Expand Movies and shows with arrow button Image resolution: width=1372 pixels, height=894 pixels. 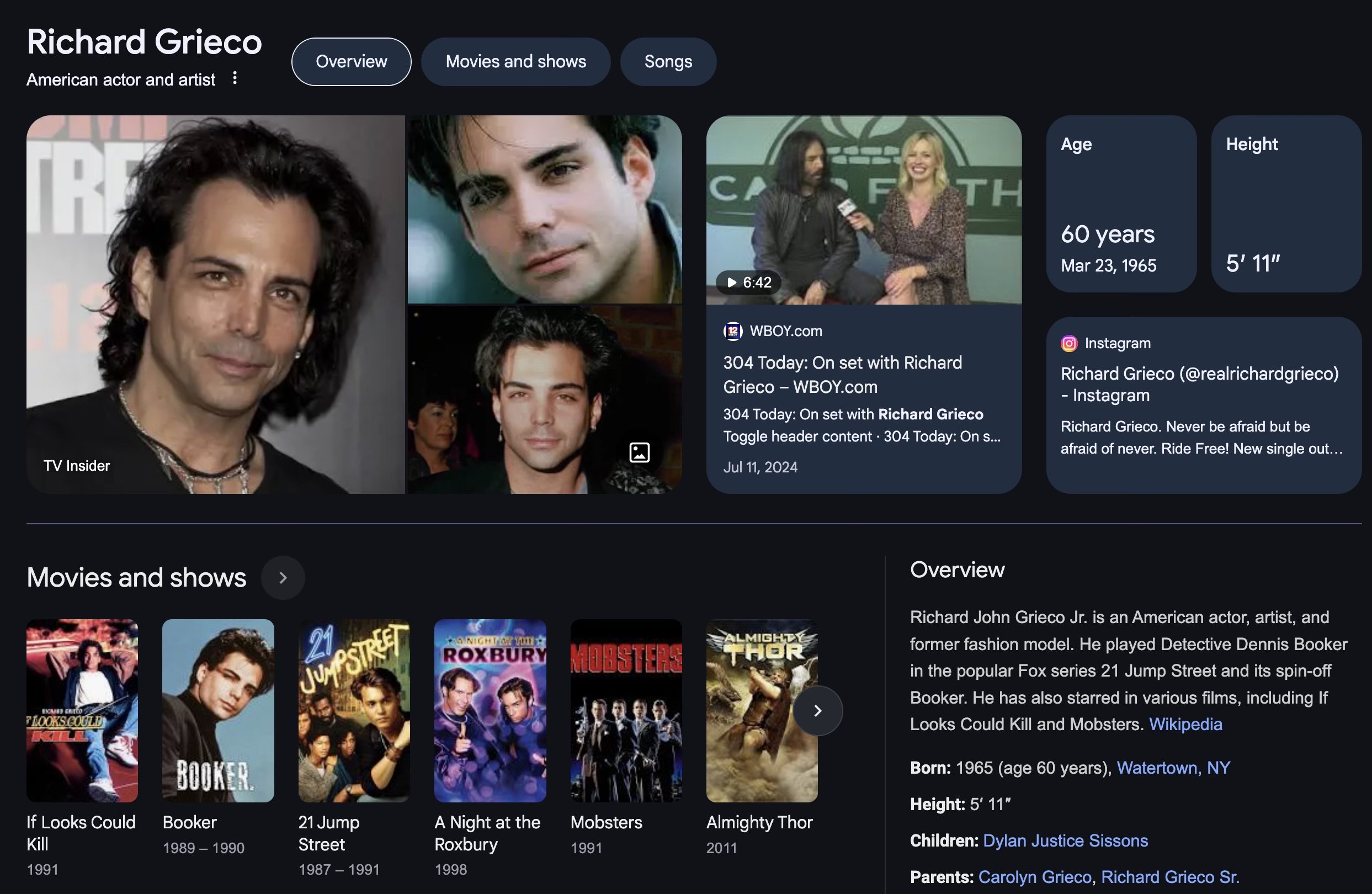[x=283, y=578]
